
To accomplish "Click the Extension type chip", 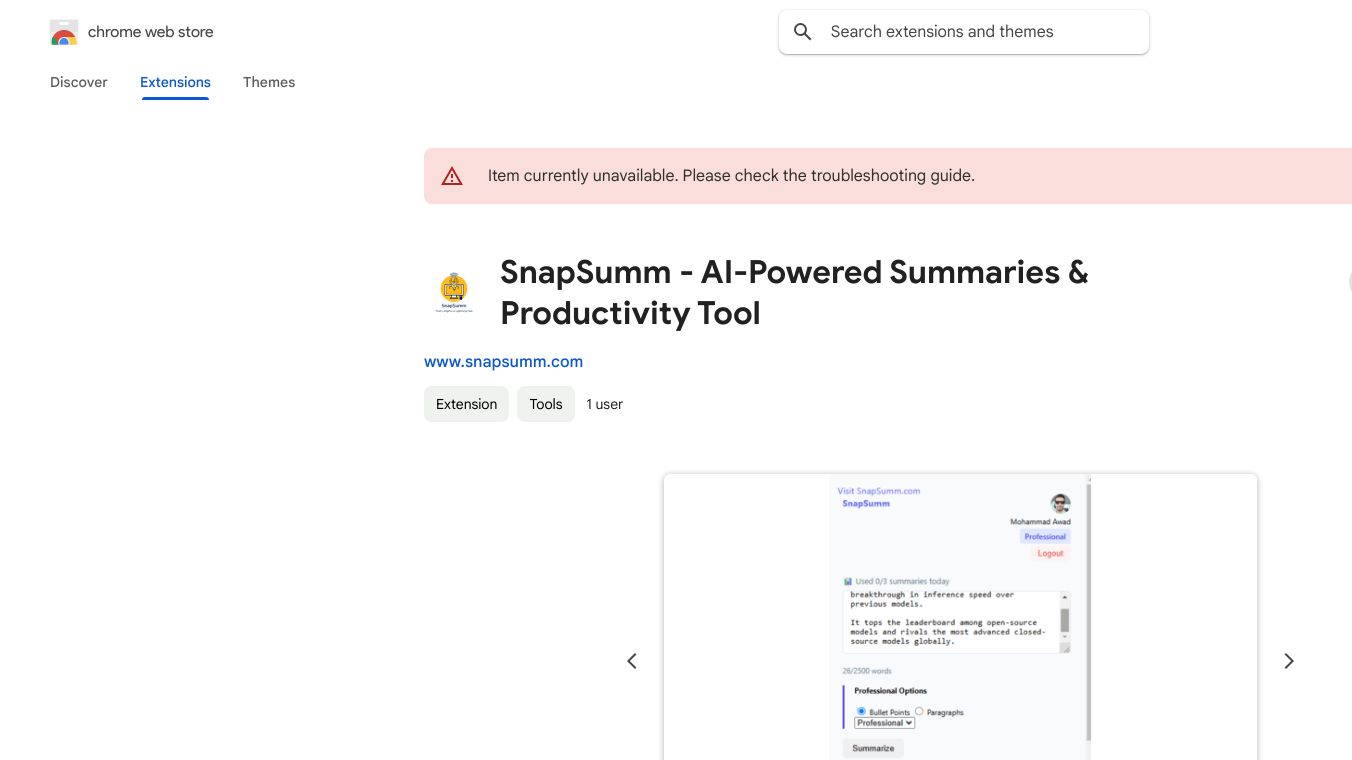I will (x=466, y=404).
